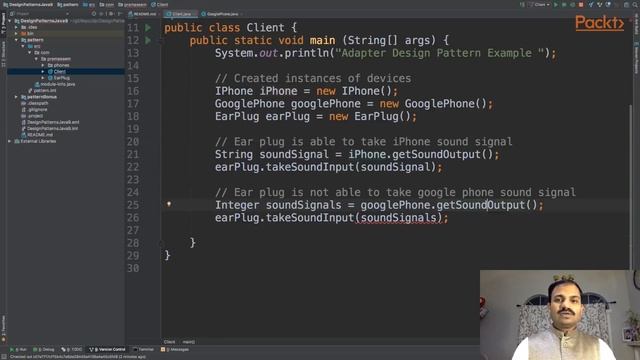This screenshot has height=360, width=640.
Task: Switch to the Client.java editor tab
Action: [180, 14]
